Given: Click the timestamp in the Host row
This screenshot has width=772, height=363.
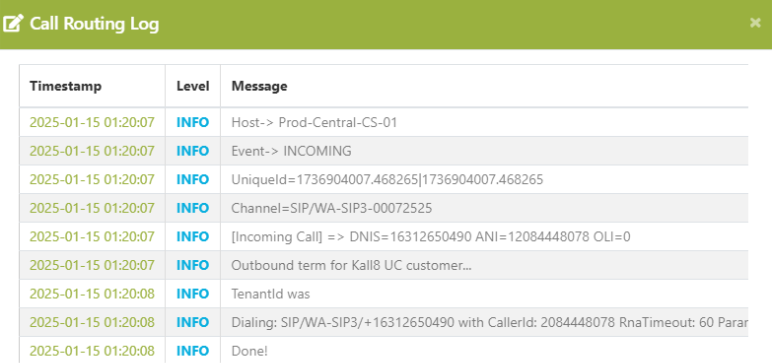Looking at the screenshot, I should click(92, 122).
